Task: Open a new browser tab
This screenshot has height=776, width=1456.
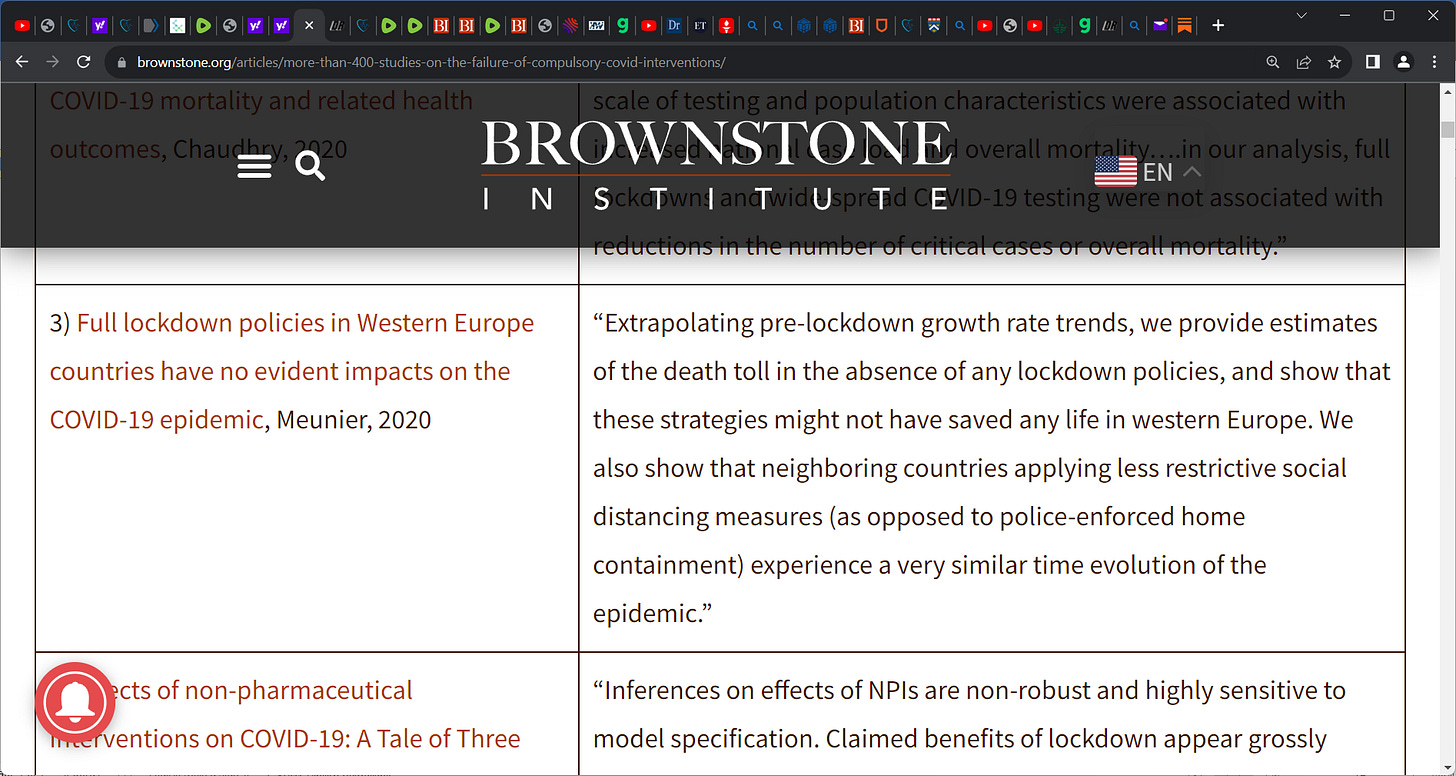Action: 1218,25
